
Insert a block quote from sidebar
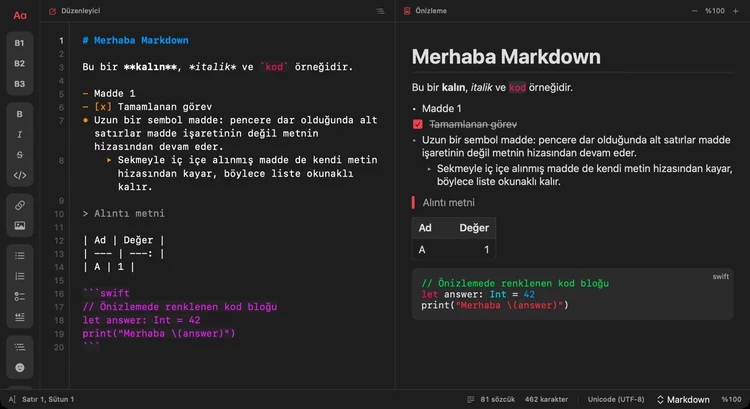pos(20,317)
